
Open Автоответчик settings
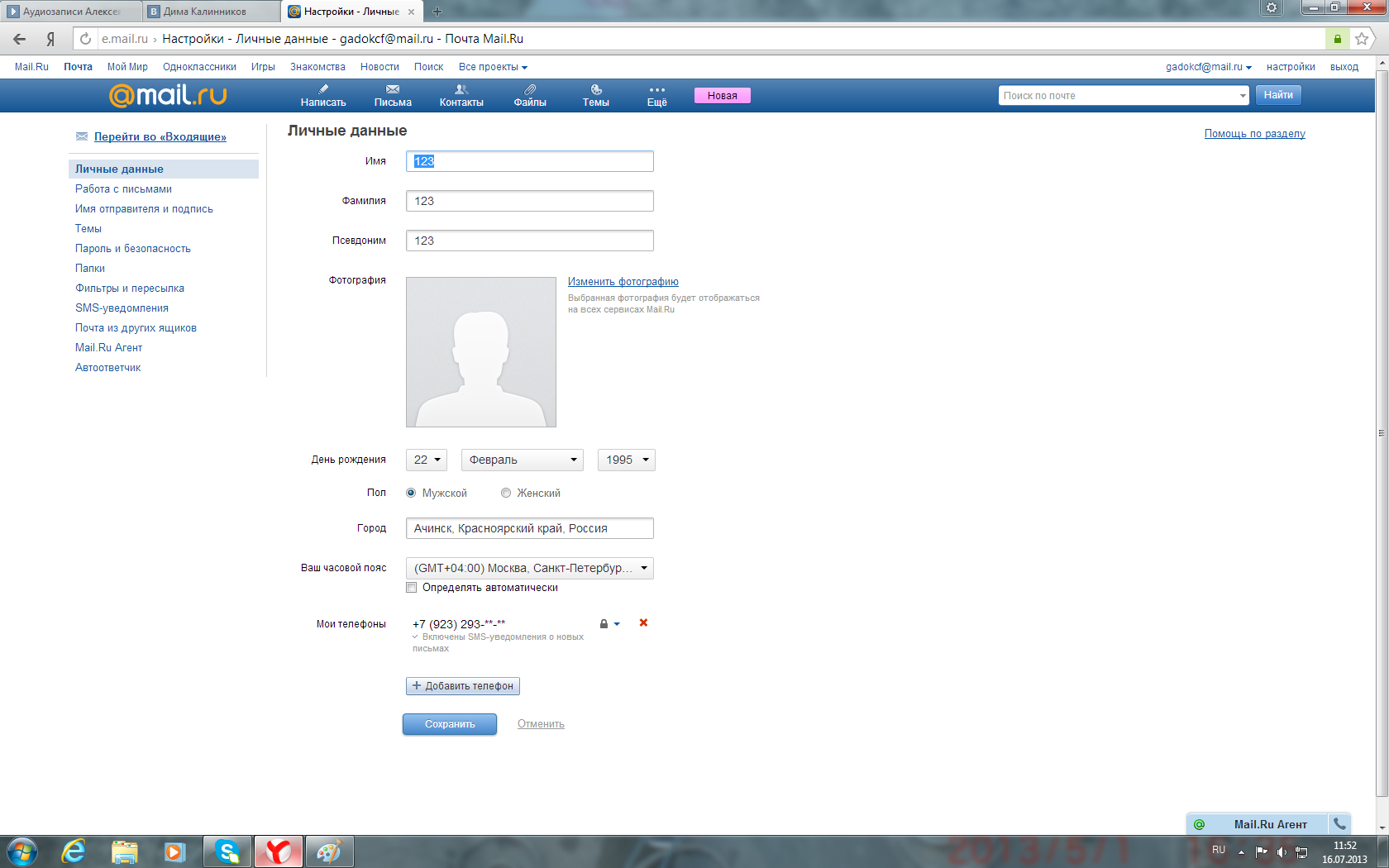(107, 367)
